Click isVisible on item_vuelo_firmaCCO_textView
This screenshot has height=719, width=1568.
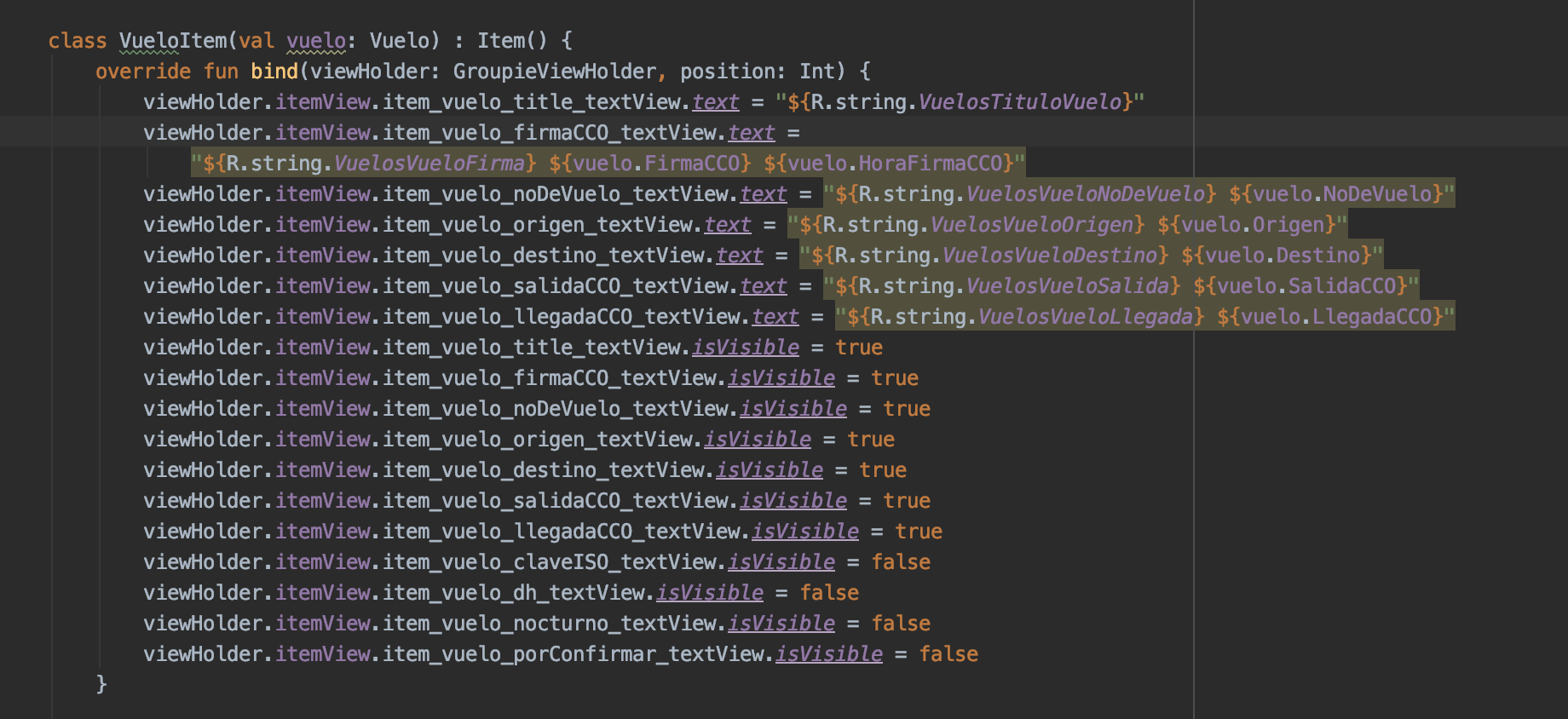pos(781,378)
